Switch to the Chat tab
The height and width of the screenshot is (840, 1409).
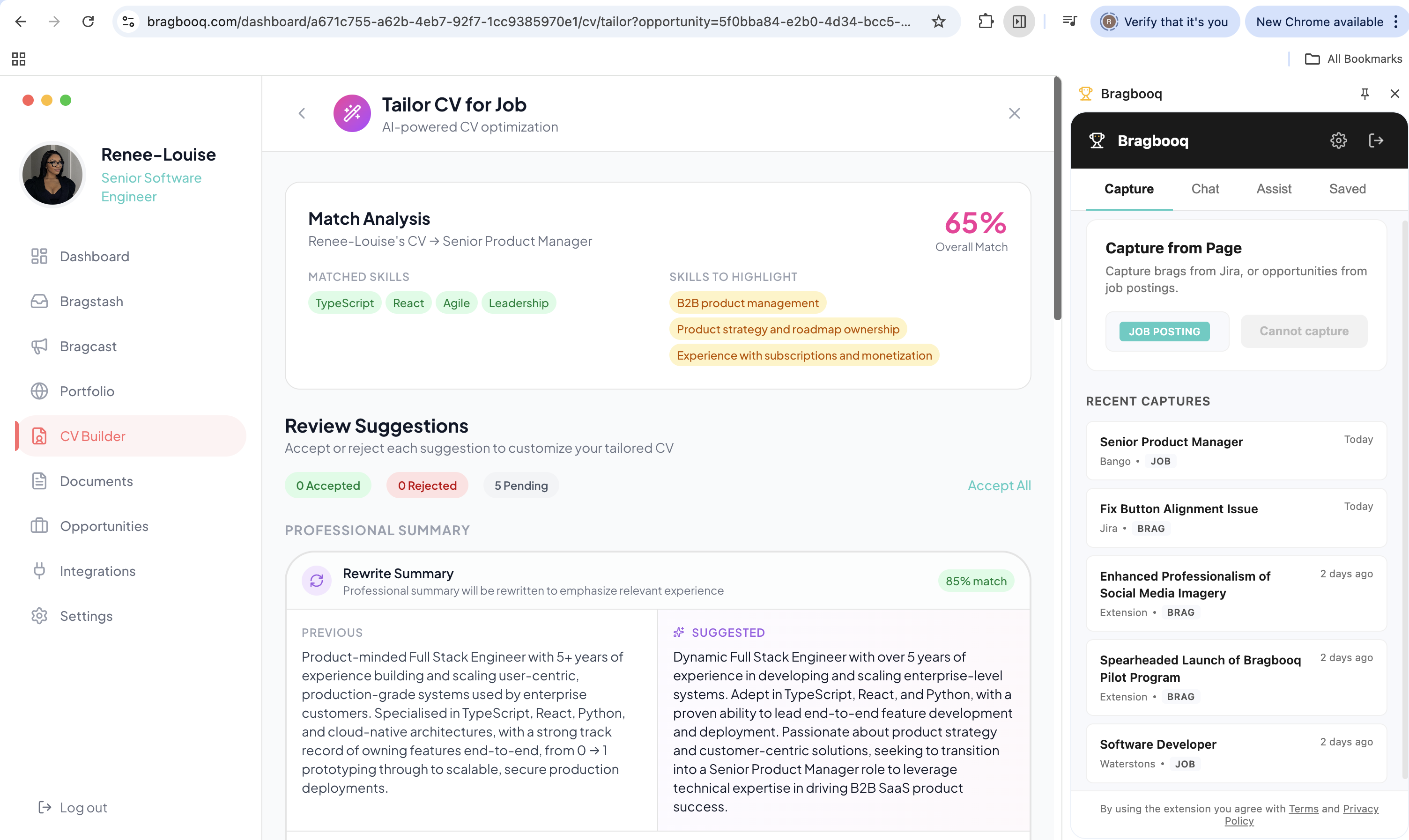pos(1205,189)
